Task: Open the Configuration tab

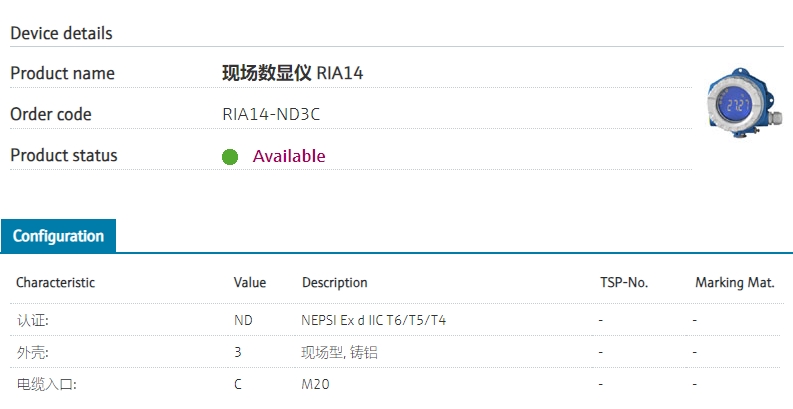Action: click(x=58, y=236)
